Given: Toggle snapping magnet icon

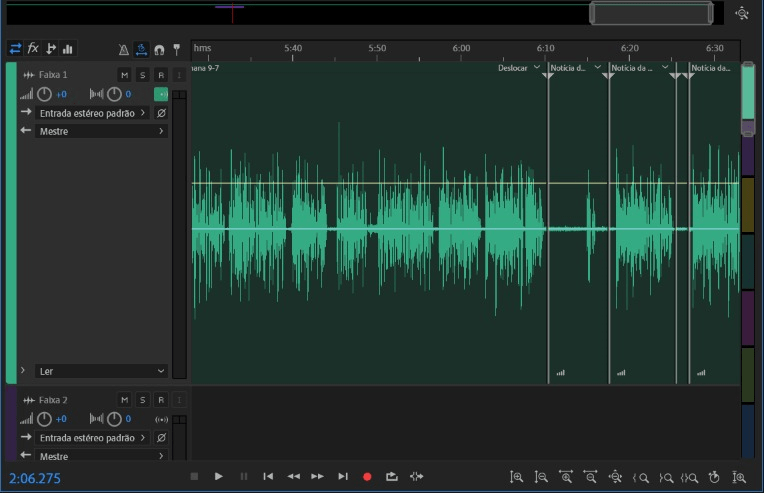Looking at the screenshot, I should [159, 50].
